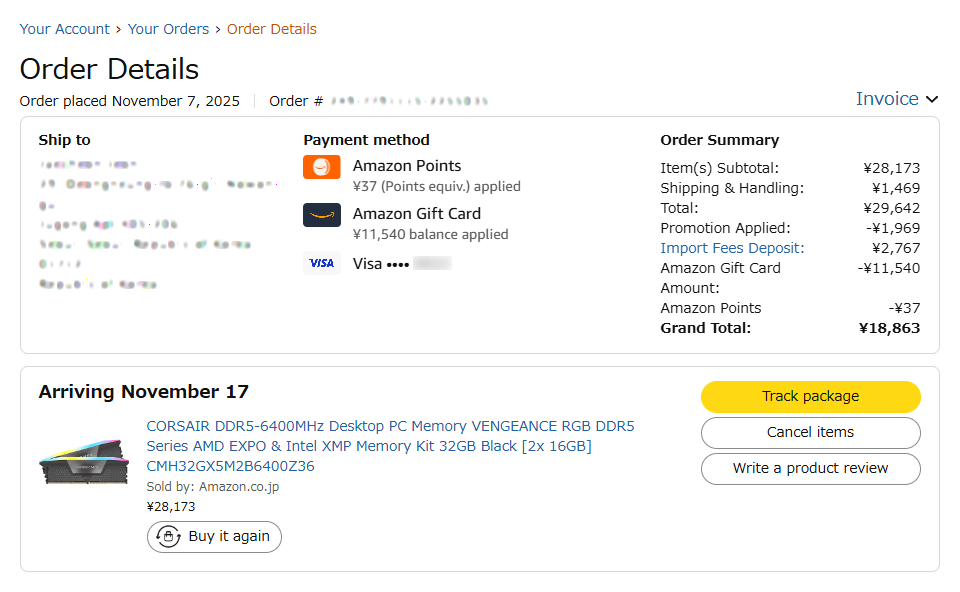
Task: Click the Grand Total amount ¥18,863
Action: [x=890, y=328]
